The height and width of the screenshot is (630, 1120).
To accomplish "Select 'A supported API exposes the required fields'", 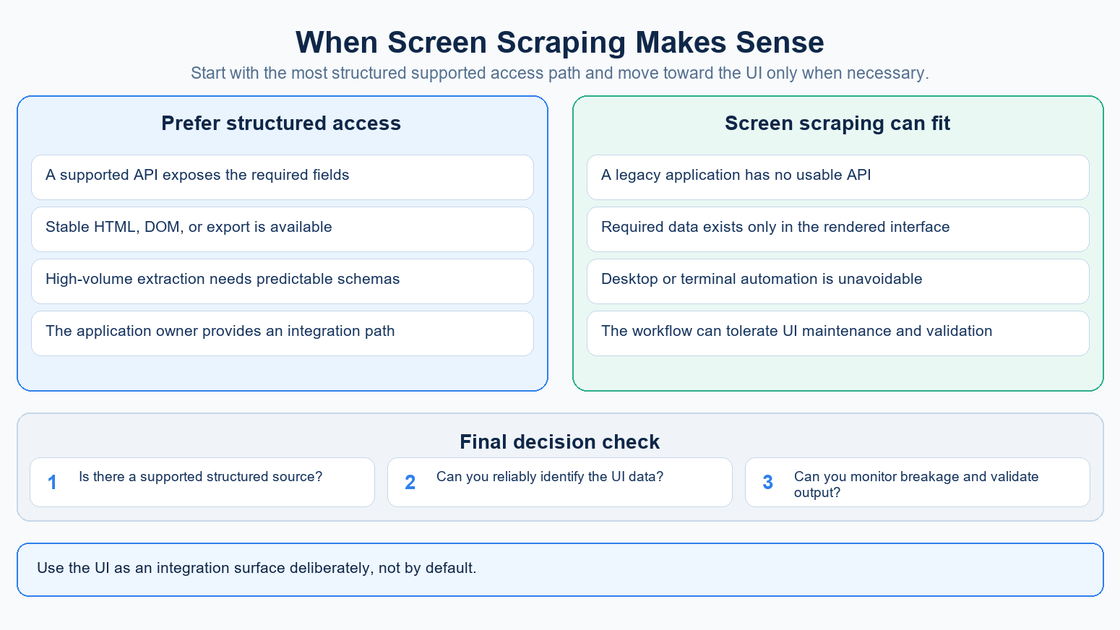I will point(282,177).
